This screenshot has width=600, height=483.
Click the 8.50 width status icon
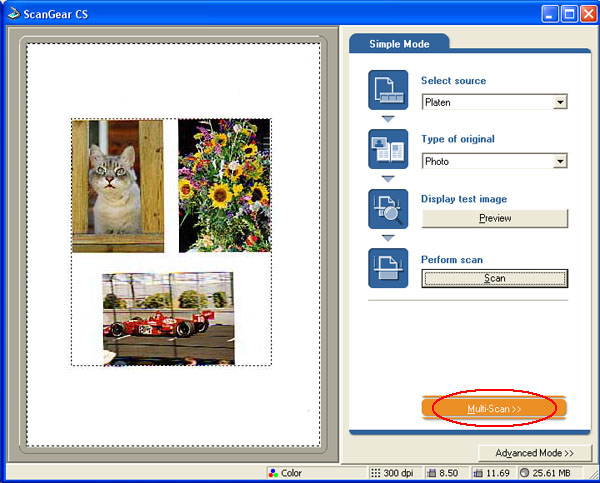pyautogui.click(x=431, y=473)
